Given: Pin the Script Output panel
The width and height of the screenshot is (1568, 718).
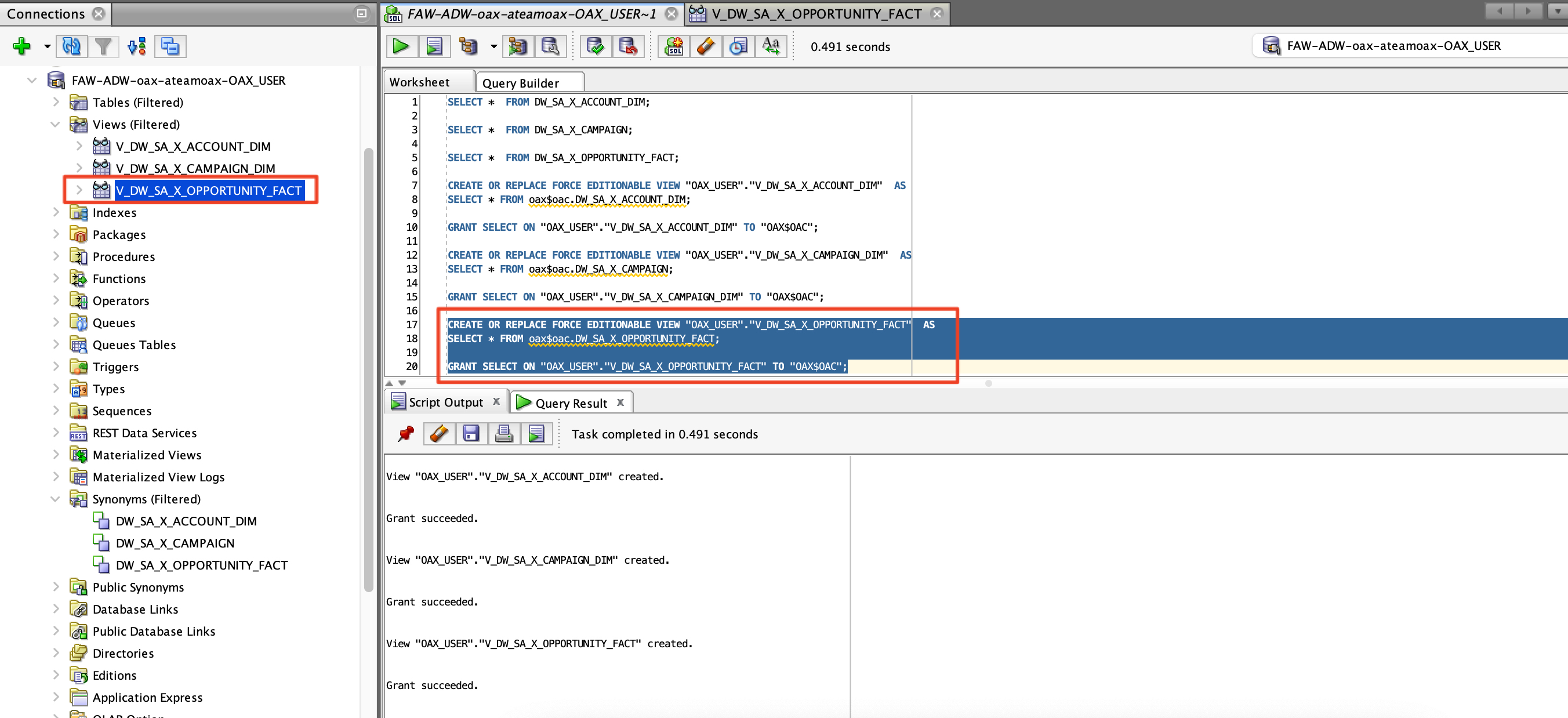Looking at the screenshot, I should [x=406, y=434].
